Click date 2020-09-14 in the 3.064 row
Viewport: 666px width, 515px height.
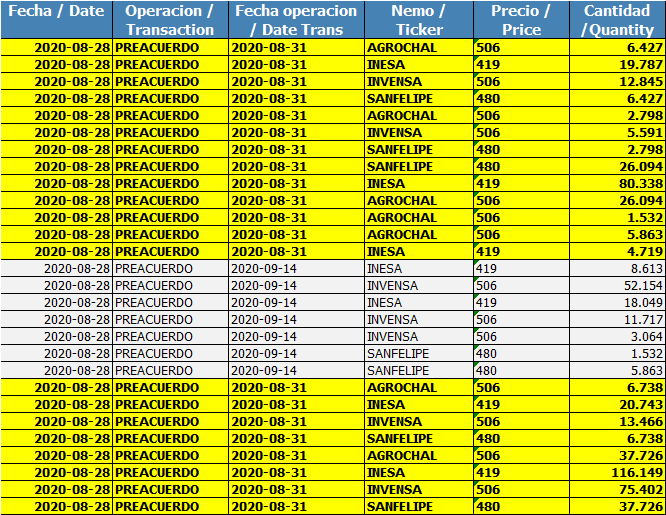296,337
